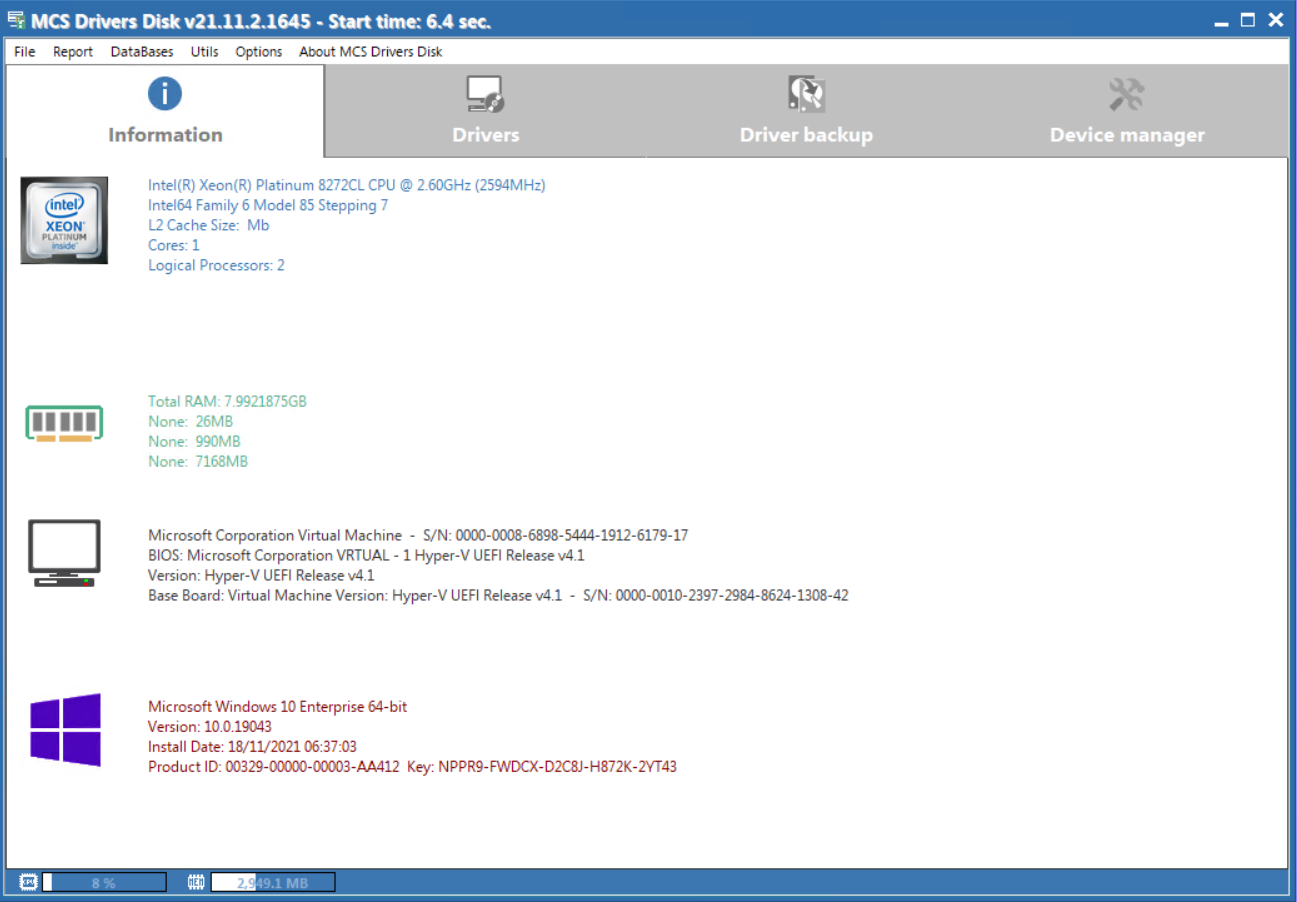Open the DataBases menu
The image size is (1297, 902).
pos(142,51)
